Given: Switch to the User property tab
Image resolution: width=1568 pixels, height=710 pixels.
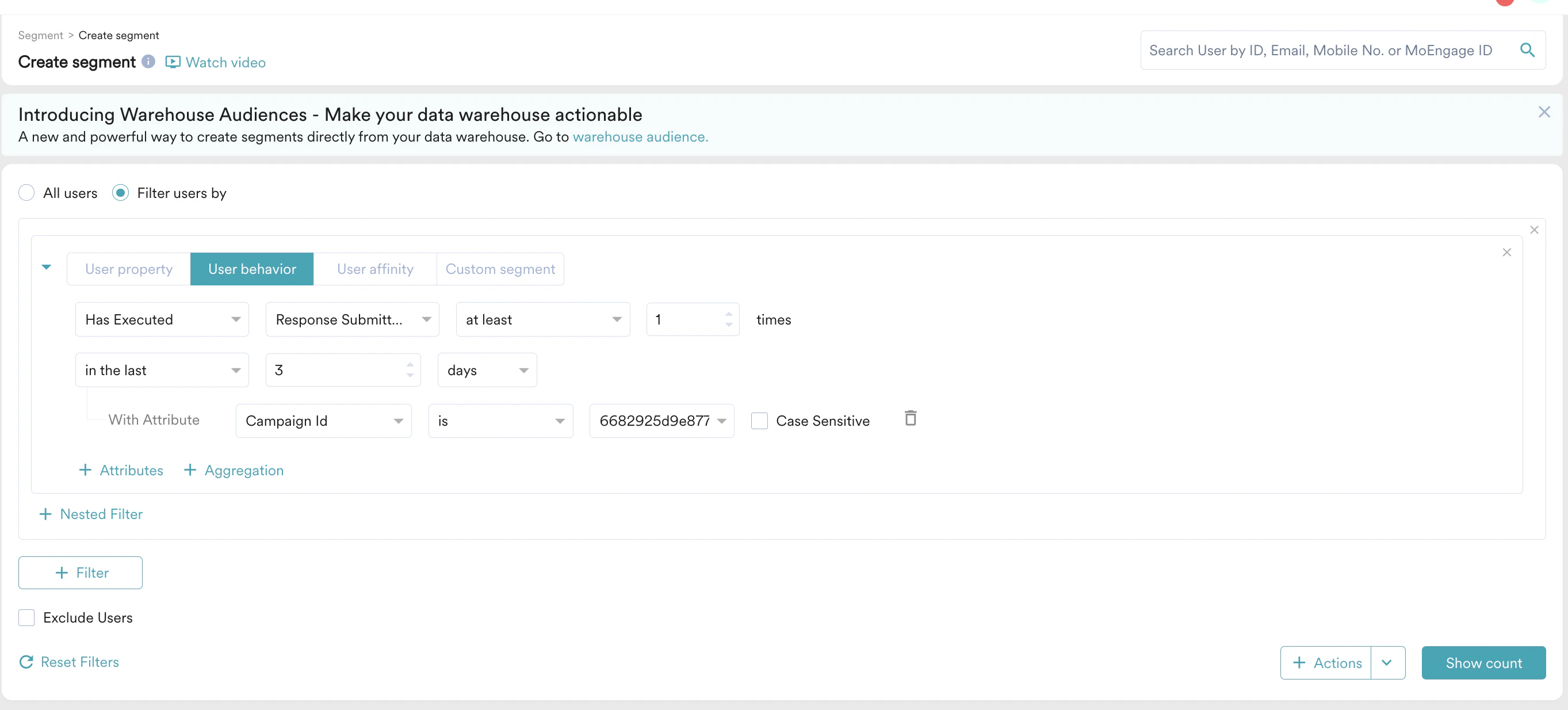Looking at the screenshot, I should click(128, 269).
